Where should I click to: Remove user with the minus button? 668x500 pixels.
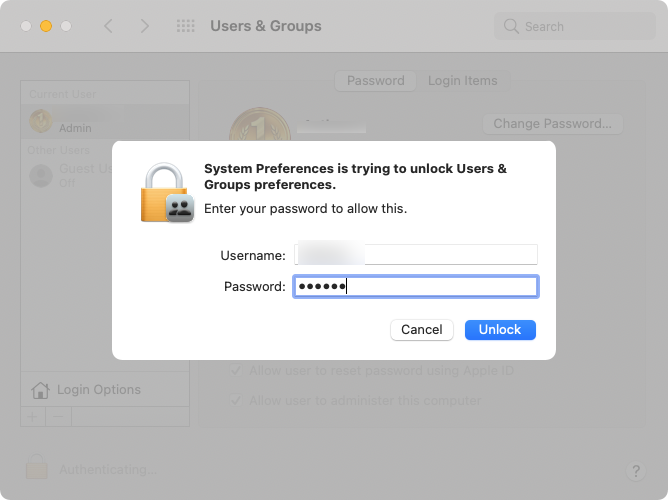coord(58,416)
